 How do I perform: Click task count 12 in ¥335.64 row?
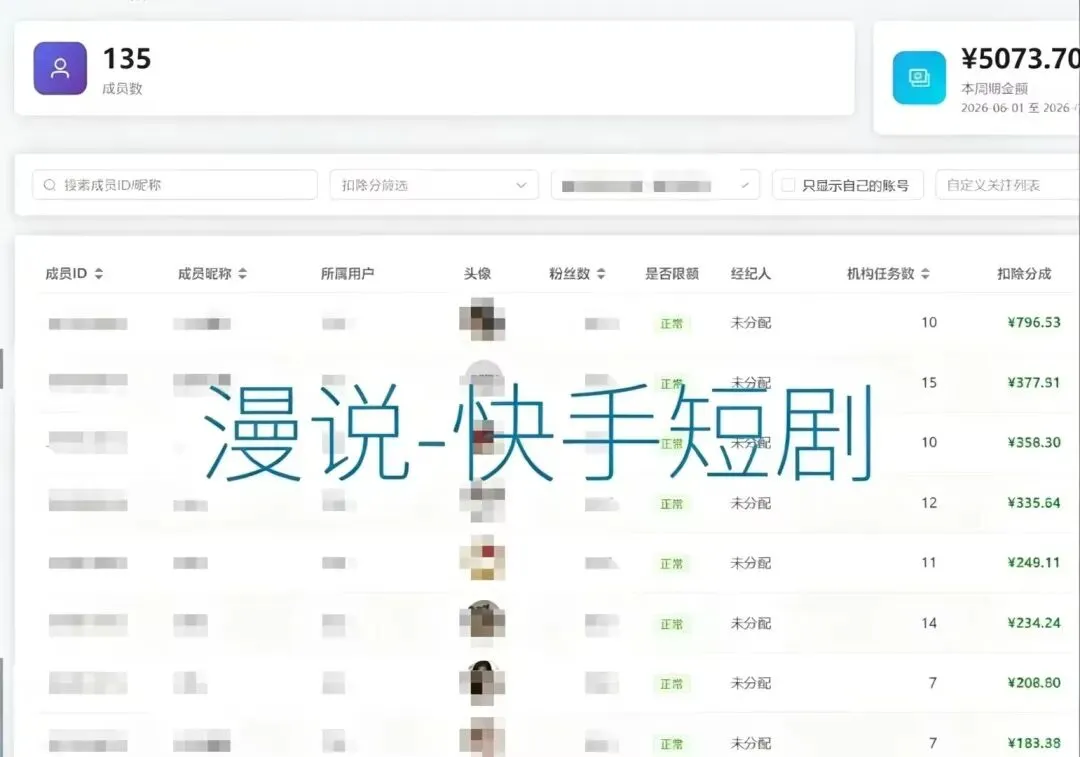(929, 503)
